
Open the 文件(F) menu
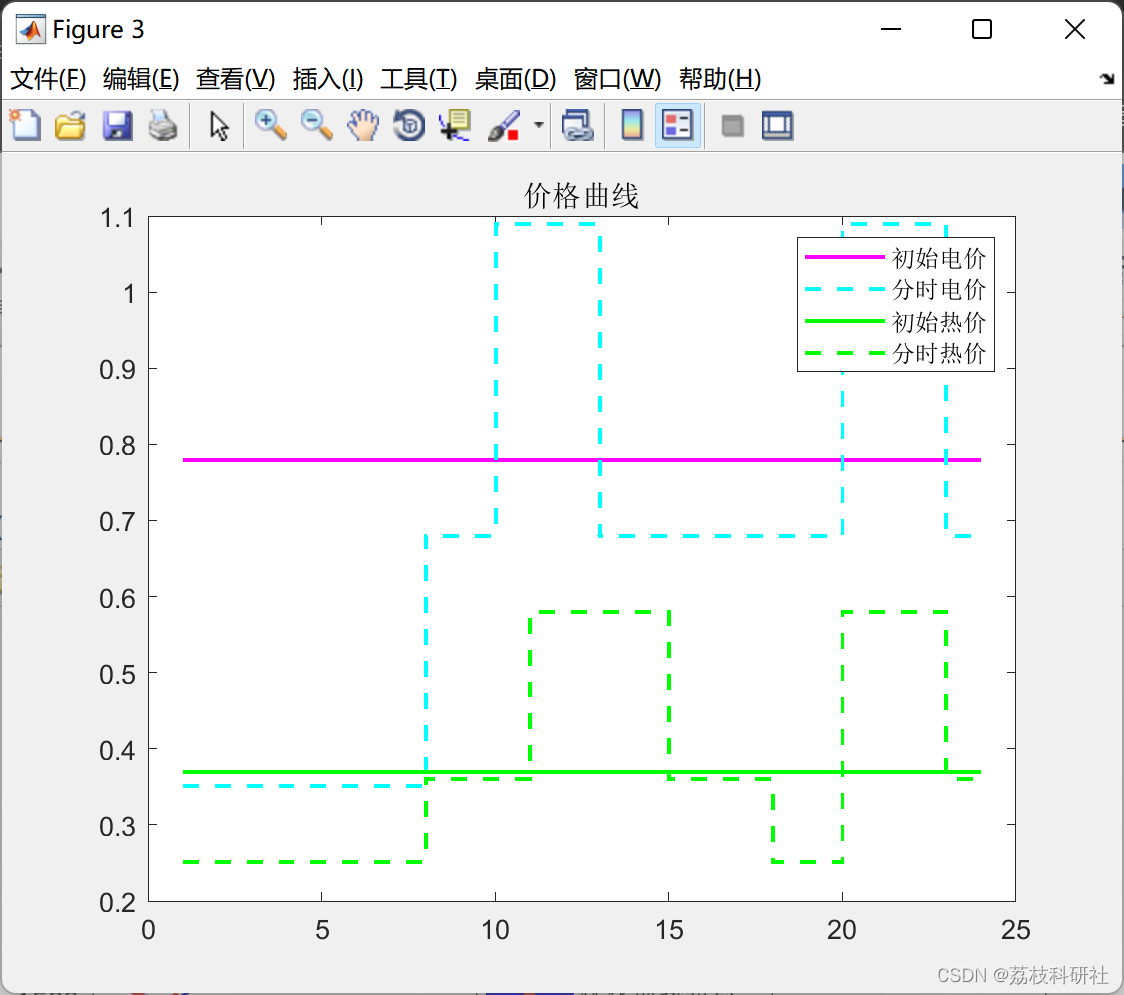(x=48, y=79)
